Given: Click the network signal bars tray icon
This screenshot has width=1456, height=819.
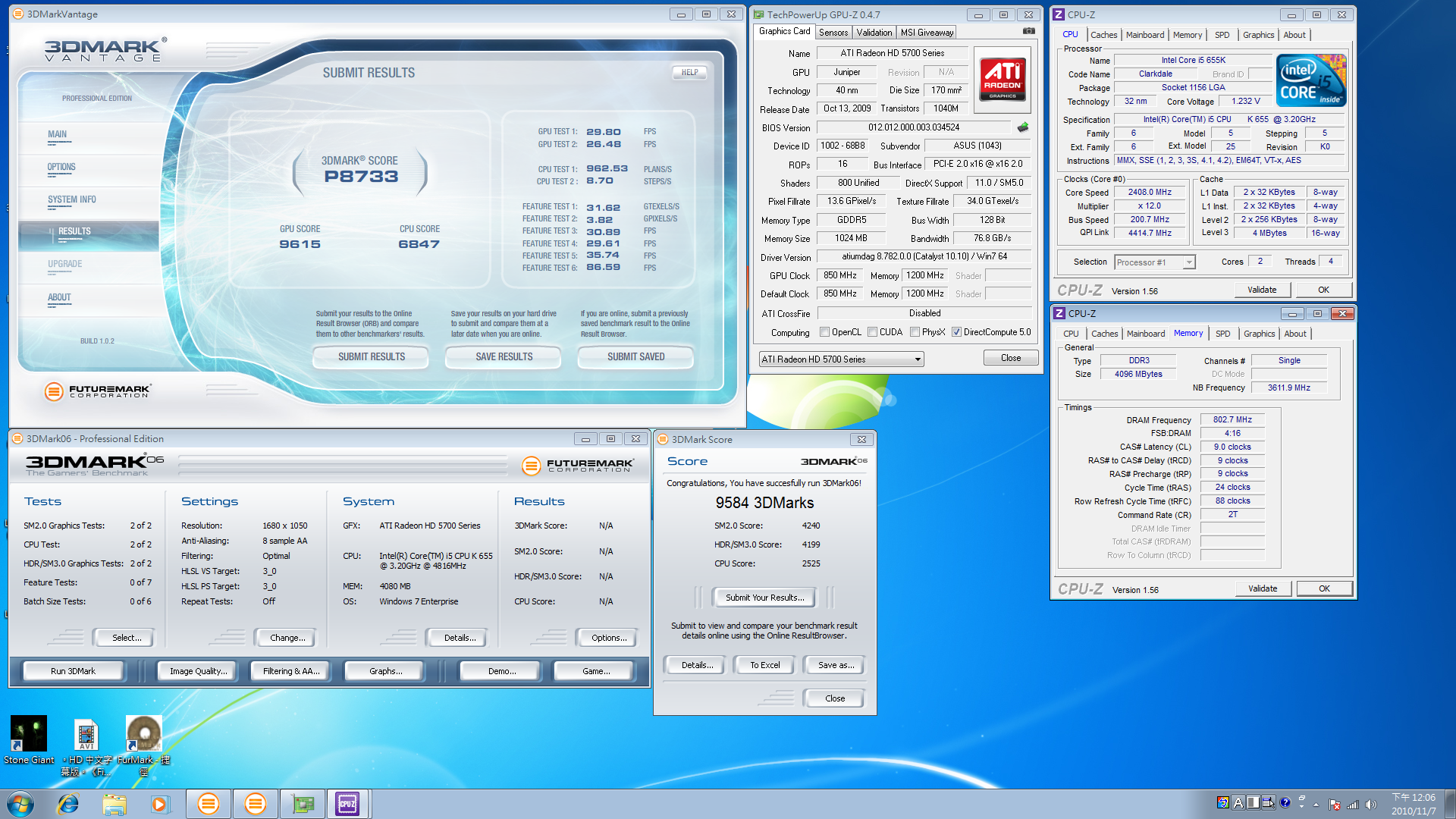Looking at the screenshot, I should pyautogui.click(x=1352, y=805).
